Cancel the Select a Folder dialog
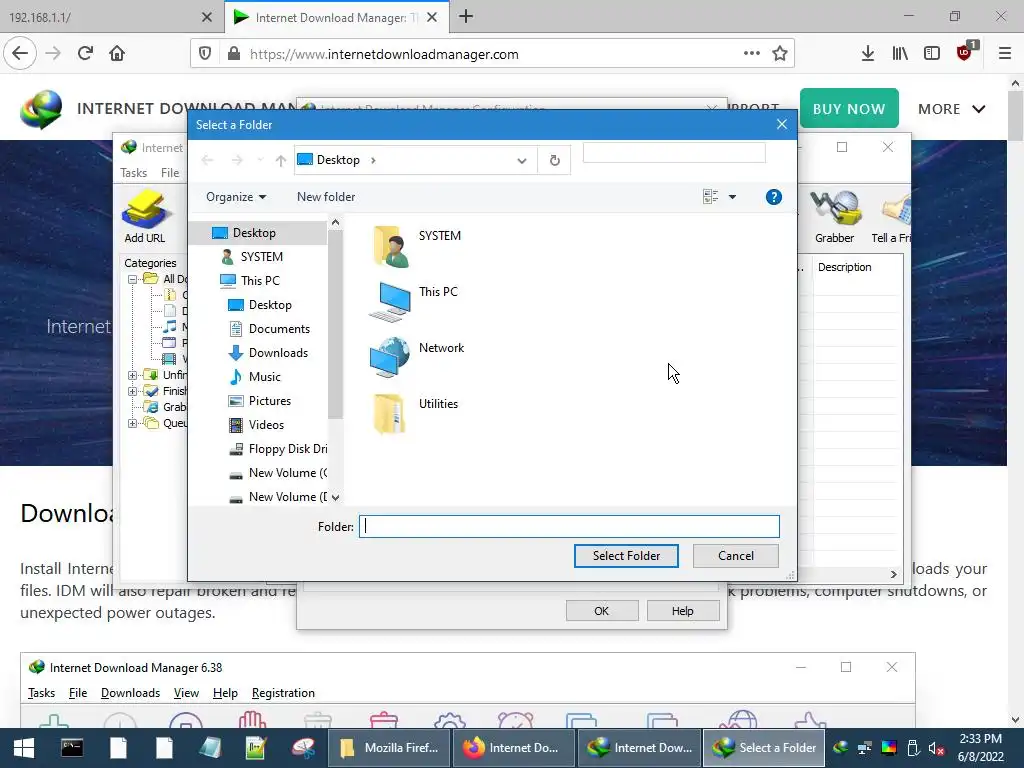Image resolution: width=1024 pixels, height=768 pixels. (735, 556)
